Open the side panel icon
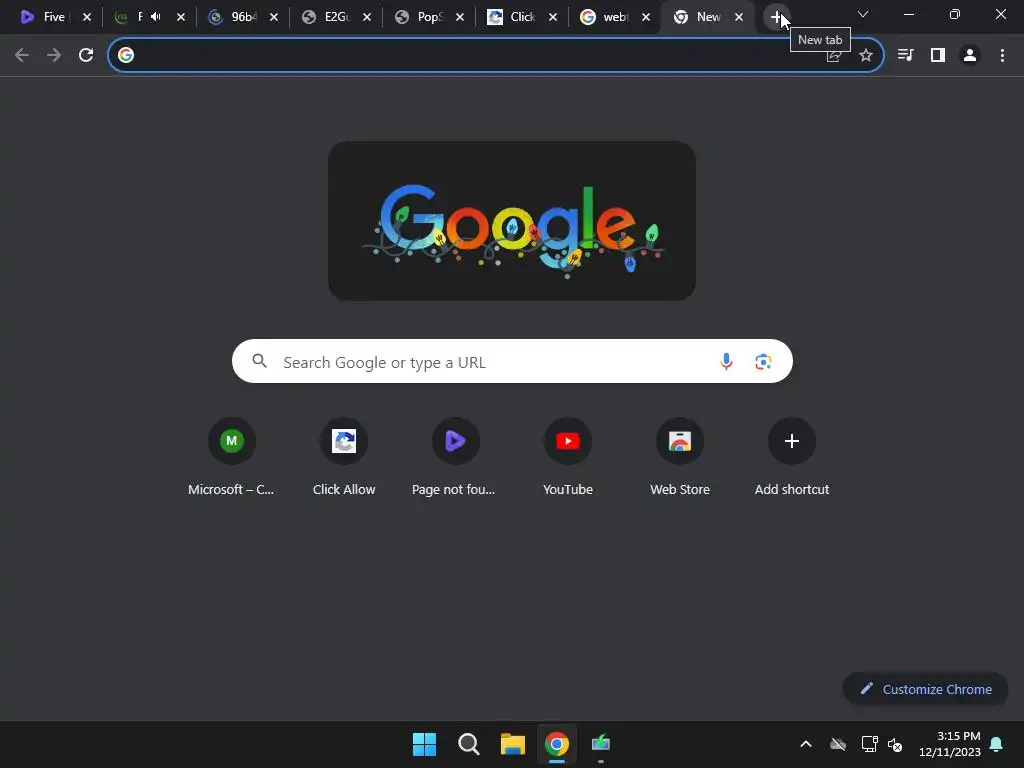Image resolution: width=1024 pixels, height=768 pixels. (938, 56)
